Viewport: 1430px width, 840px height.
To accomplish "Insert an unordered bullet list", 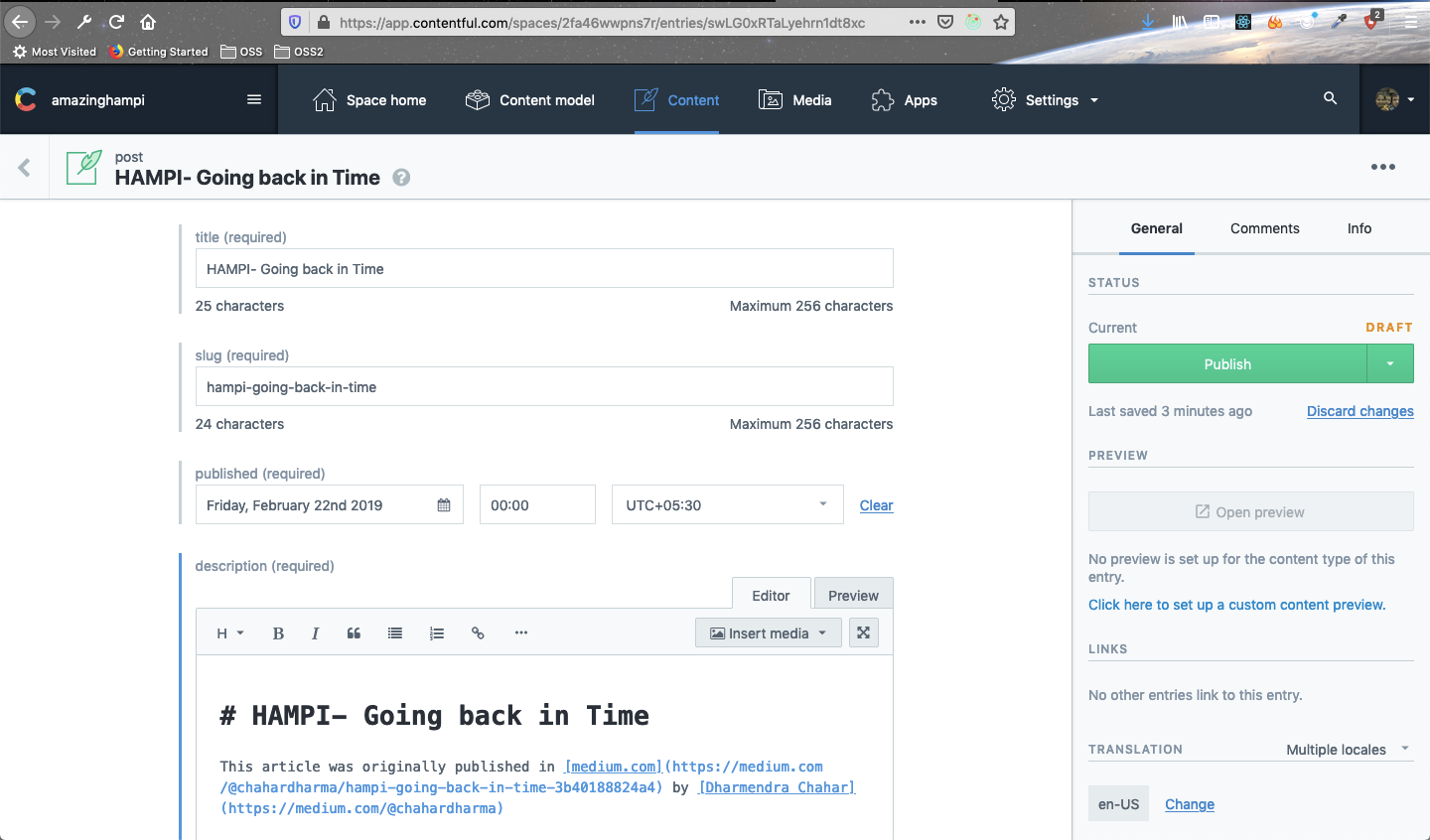I will [x=395, y=633].
